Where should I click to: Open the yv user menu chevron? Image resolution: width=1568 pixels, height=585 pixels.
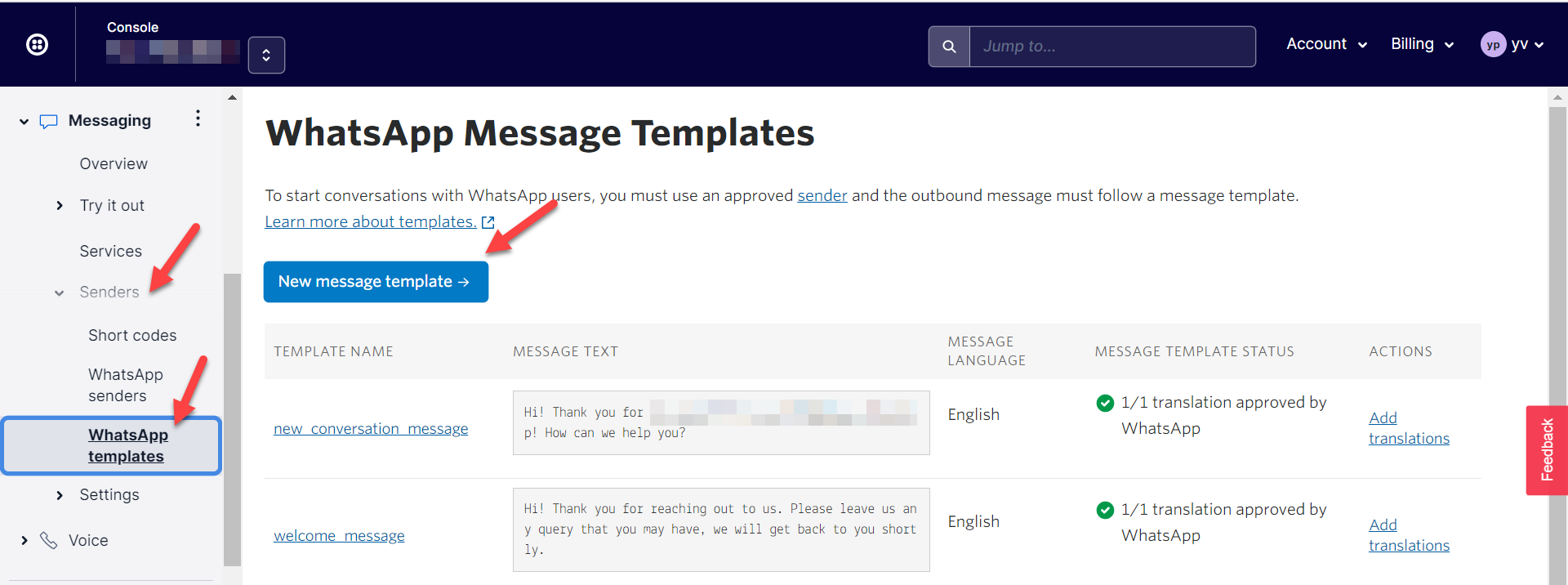click(x=1539, y=45)
